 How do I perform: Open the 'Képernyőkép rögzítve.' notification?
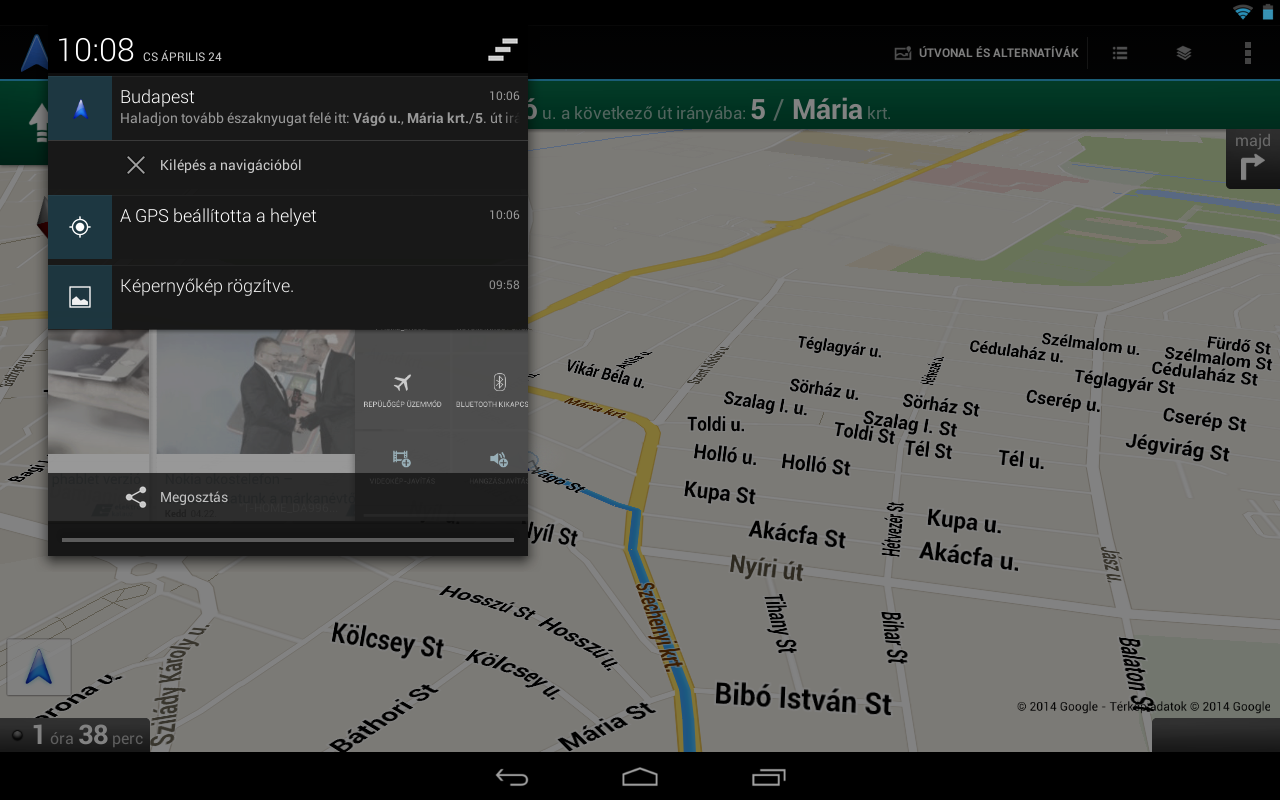point(288,297)
